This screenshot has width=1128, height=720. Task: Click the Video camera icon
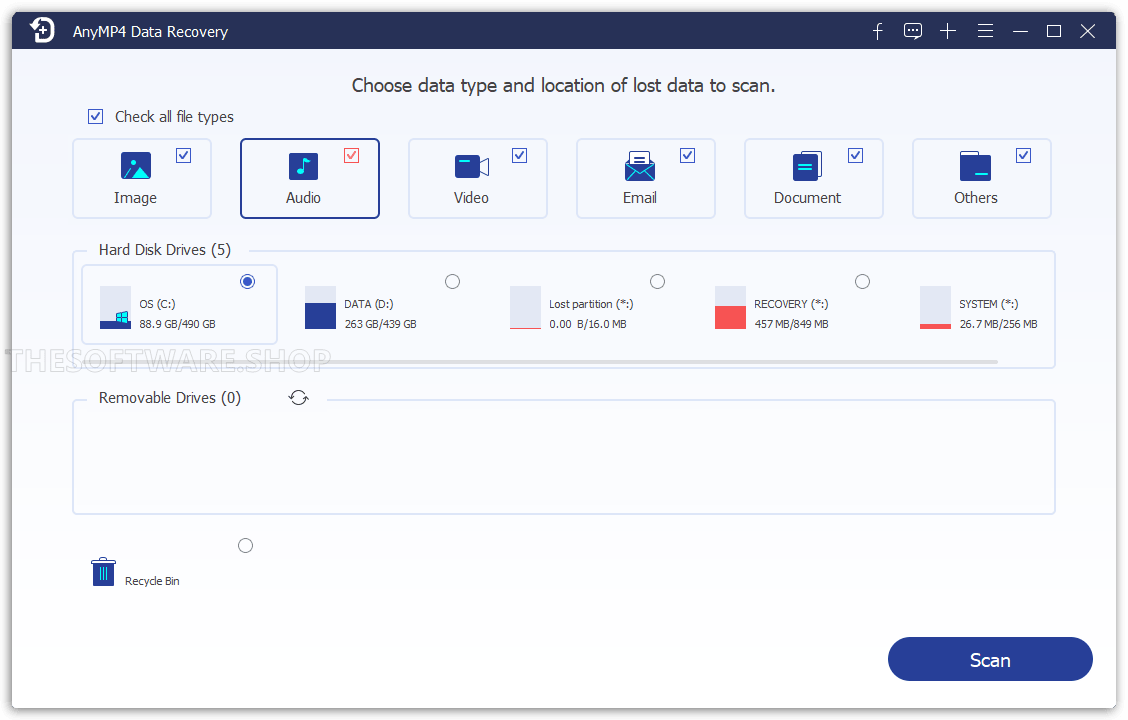click(x=472, y=167)
